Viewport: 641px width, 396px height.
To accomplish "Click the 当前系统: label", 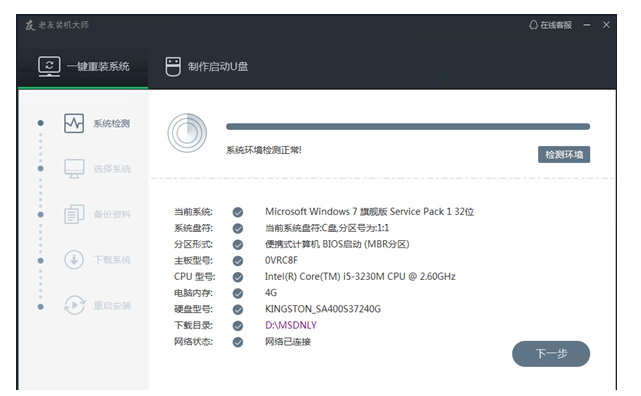I will pyautogui.click(x=193, y=212).
